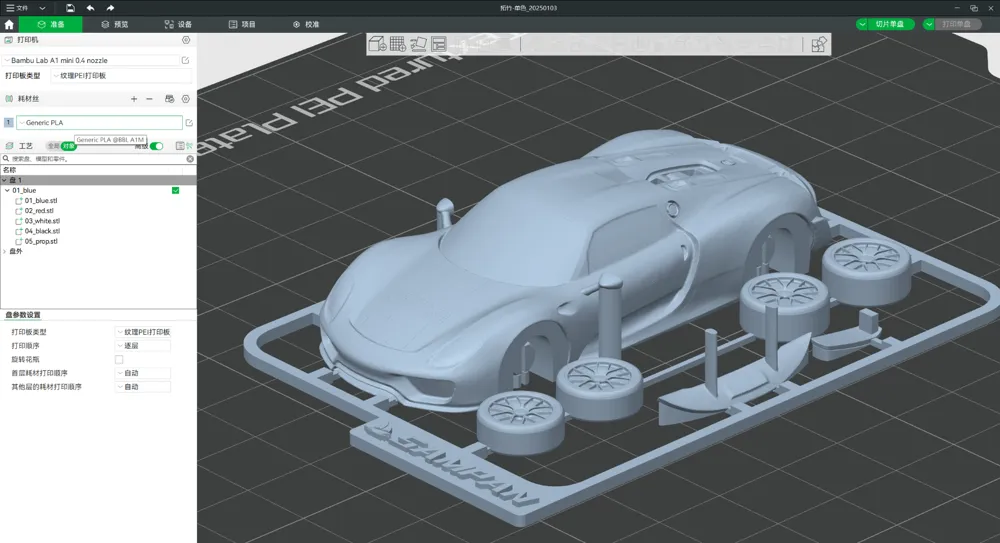
Task: Click filament color swatch number 1
Action: click(x=8, y=122)
